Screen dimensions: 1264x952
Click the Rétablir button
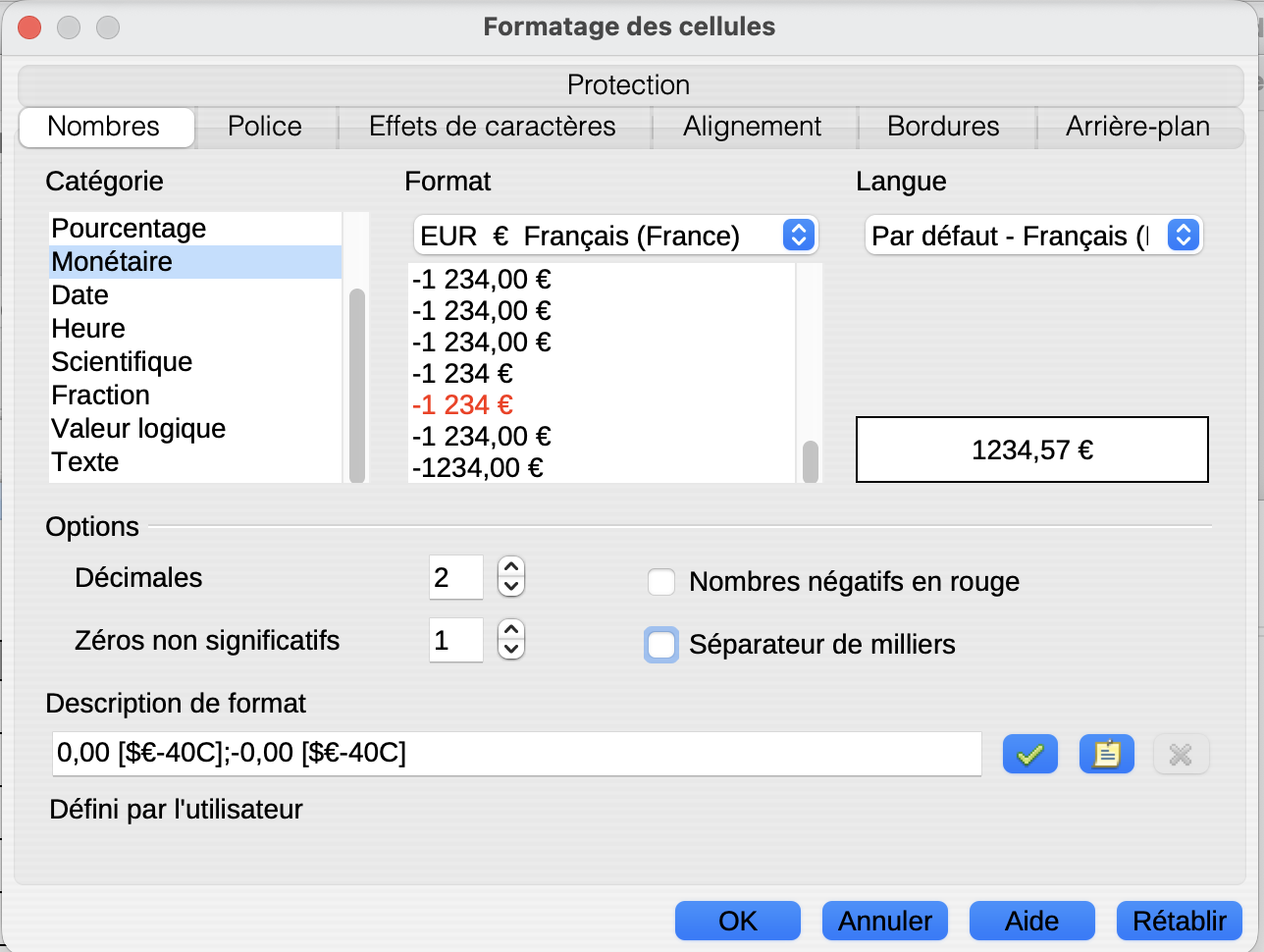point(1180,921)
